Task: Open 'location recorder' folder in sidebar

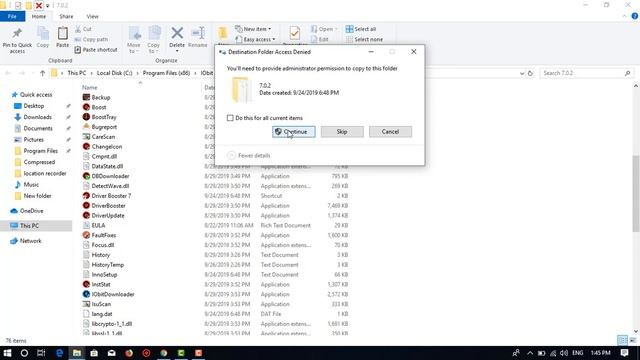Action: coord(40,173)
